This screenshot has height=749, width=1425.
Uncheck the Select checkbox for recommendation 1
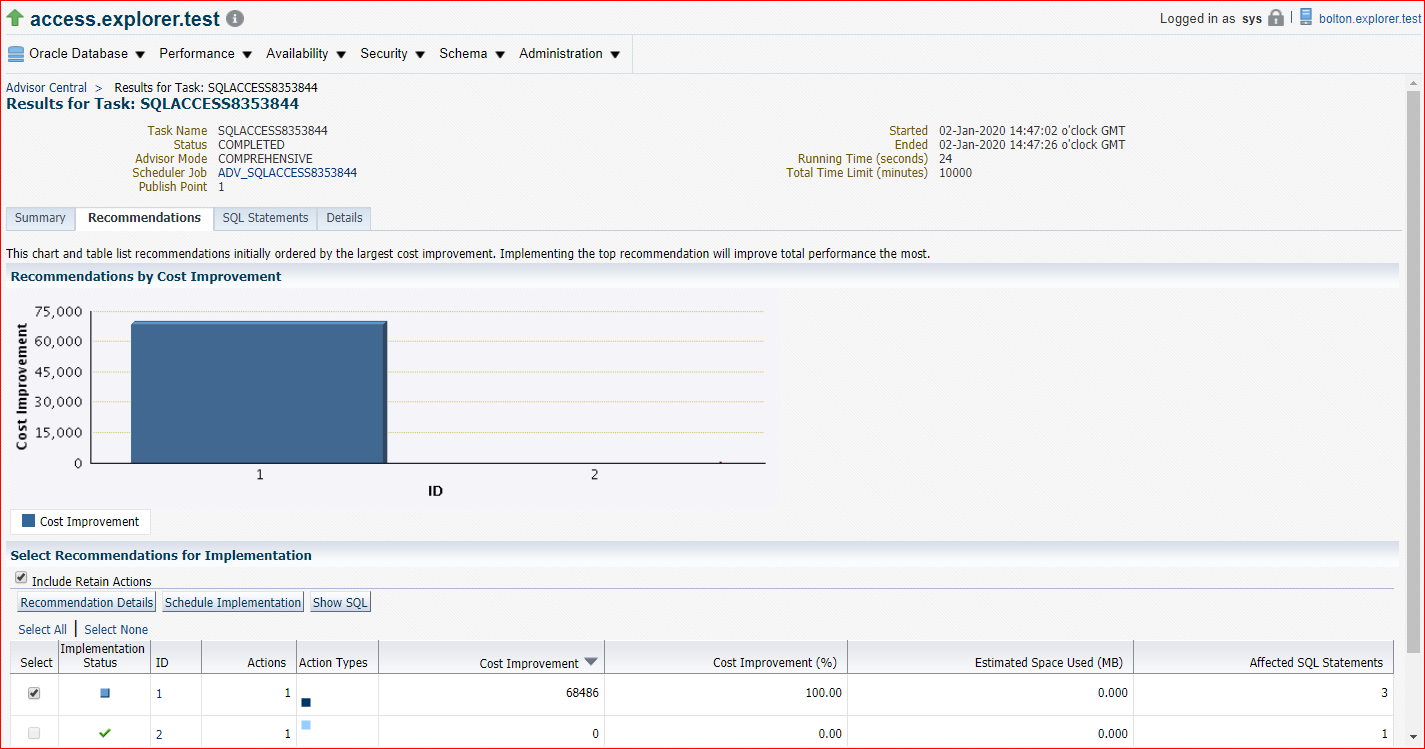(x=34, y=693)
